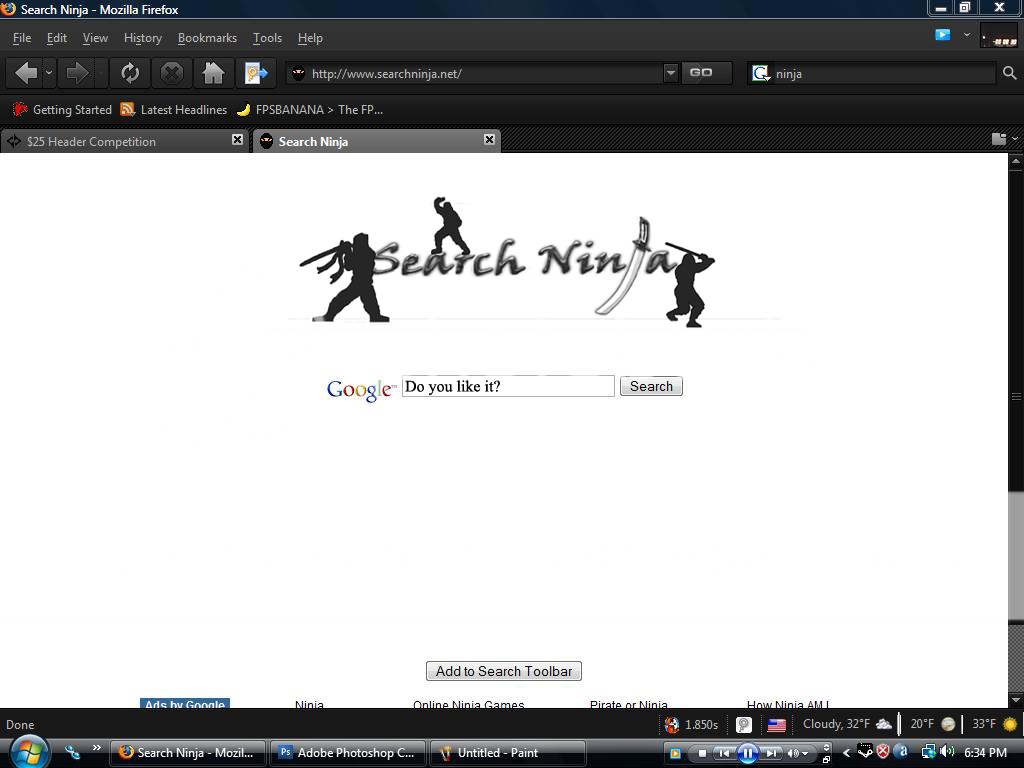Image resolution: width=1024 pixels, height=768 pixels.
Task: Click the Cloudy, 32°F weather status entry
Action: pos(846,724)
